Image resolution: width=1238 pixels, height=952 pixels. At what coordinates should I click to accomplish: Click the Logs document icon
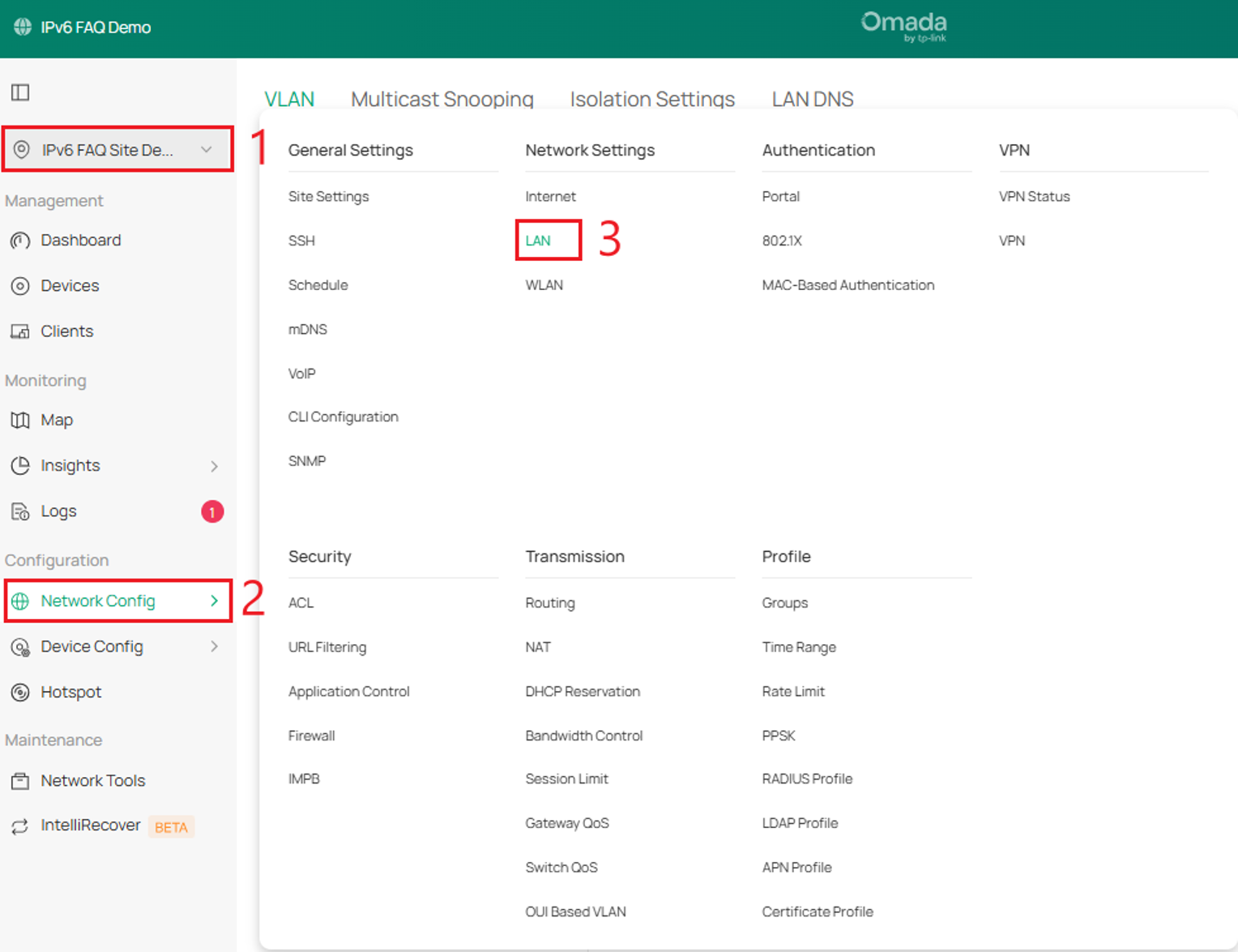point(20,511)
